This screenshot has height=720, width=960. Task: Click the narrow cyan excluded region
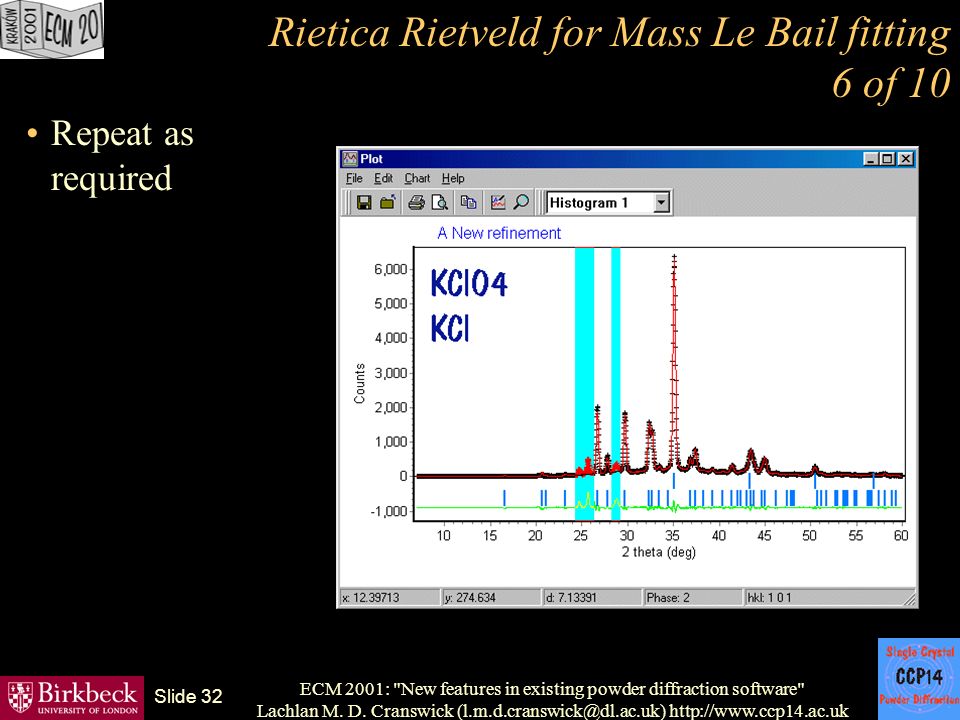[615, 384]
